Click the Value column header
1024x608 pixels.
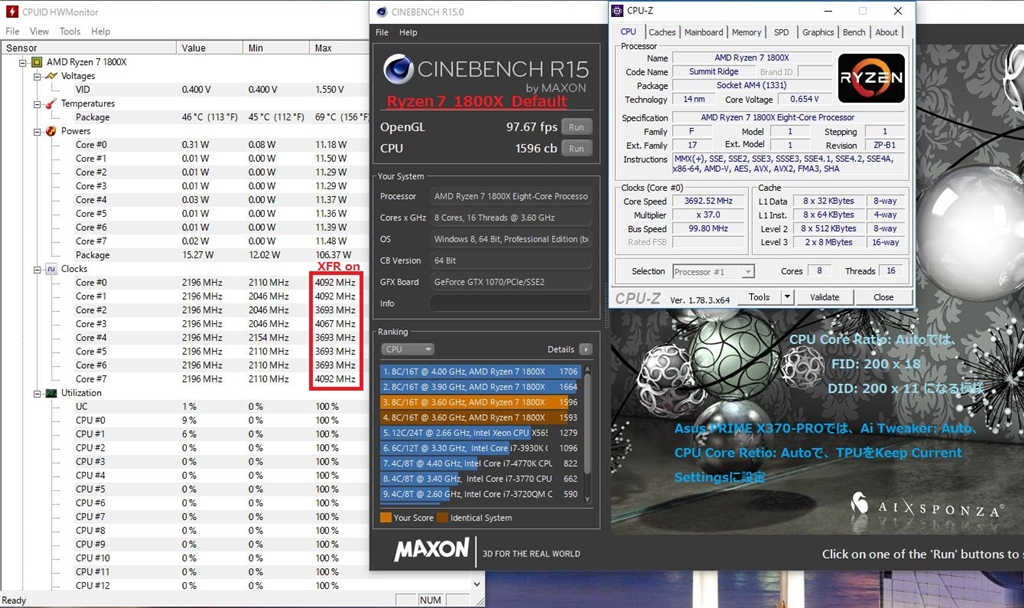[x=210, y=48]
